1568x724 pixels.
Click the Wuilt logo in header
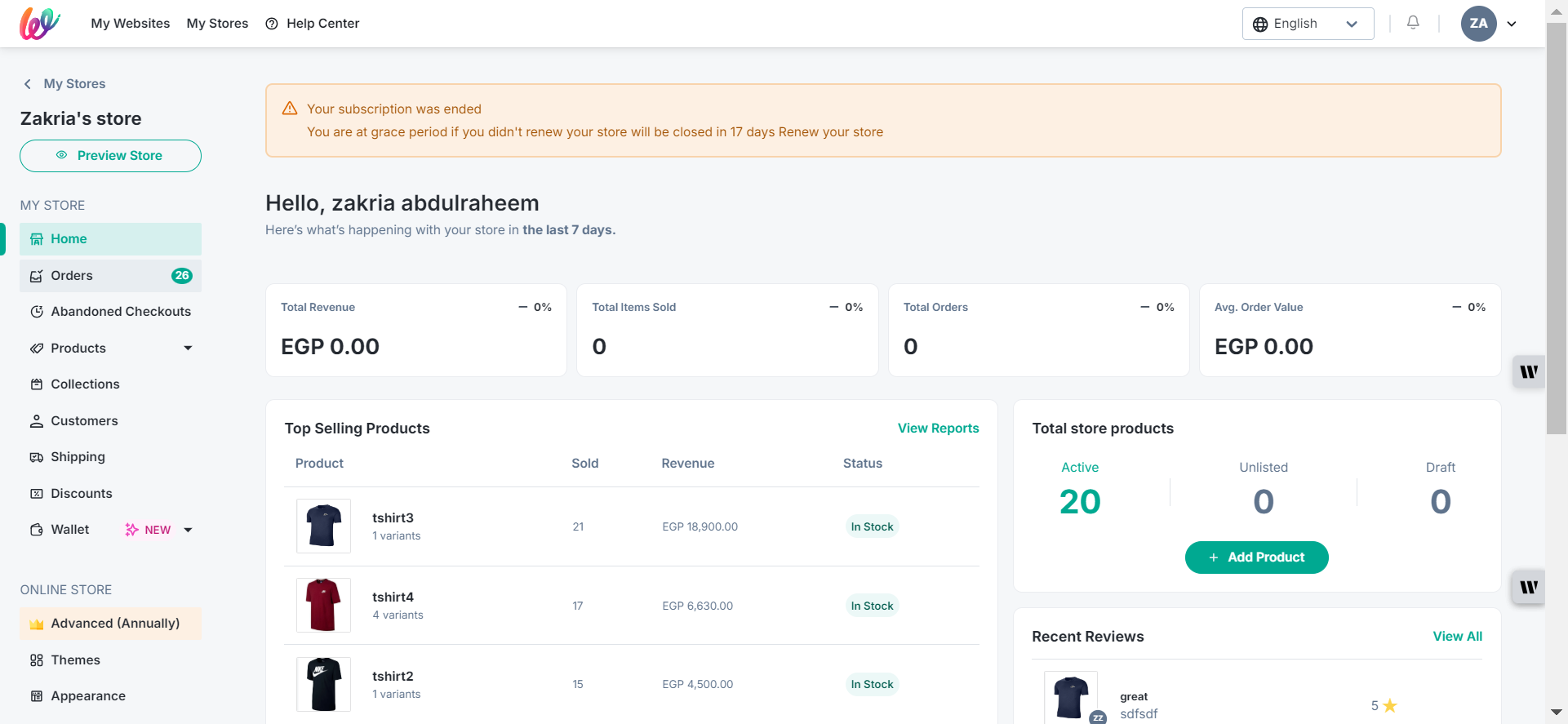click(x=40, y=24)
